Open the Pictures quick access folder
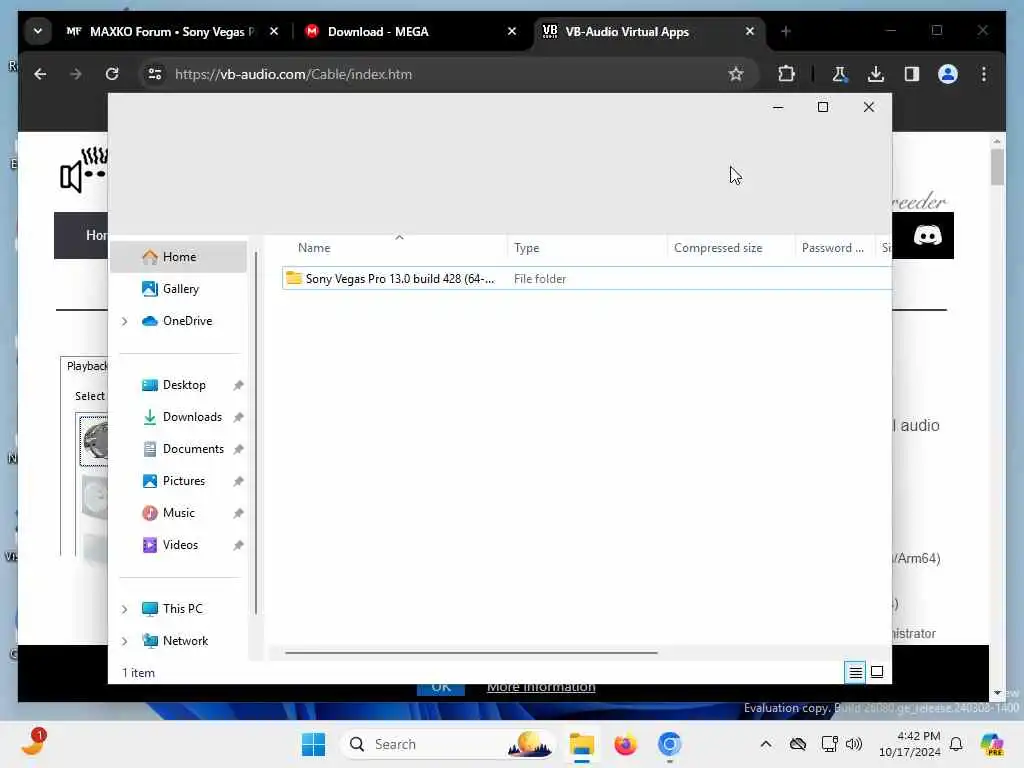 click(x=184, y=481)
